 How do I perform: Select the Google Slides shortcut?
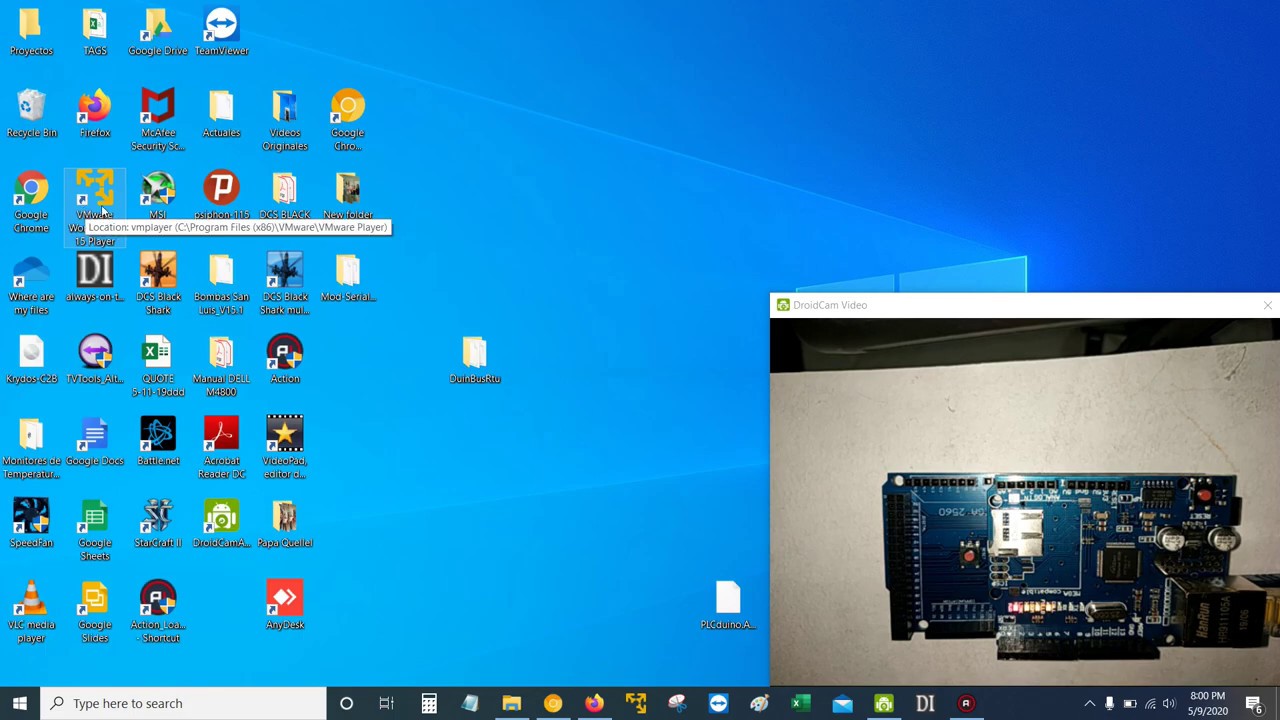[x=95, y=612]
